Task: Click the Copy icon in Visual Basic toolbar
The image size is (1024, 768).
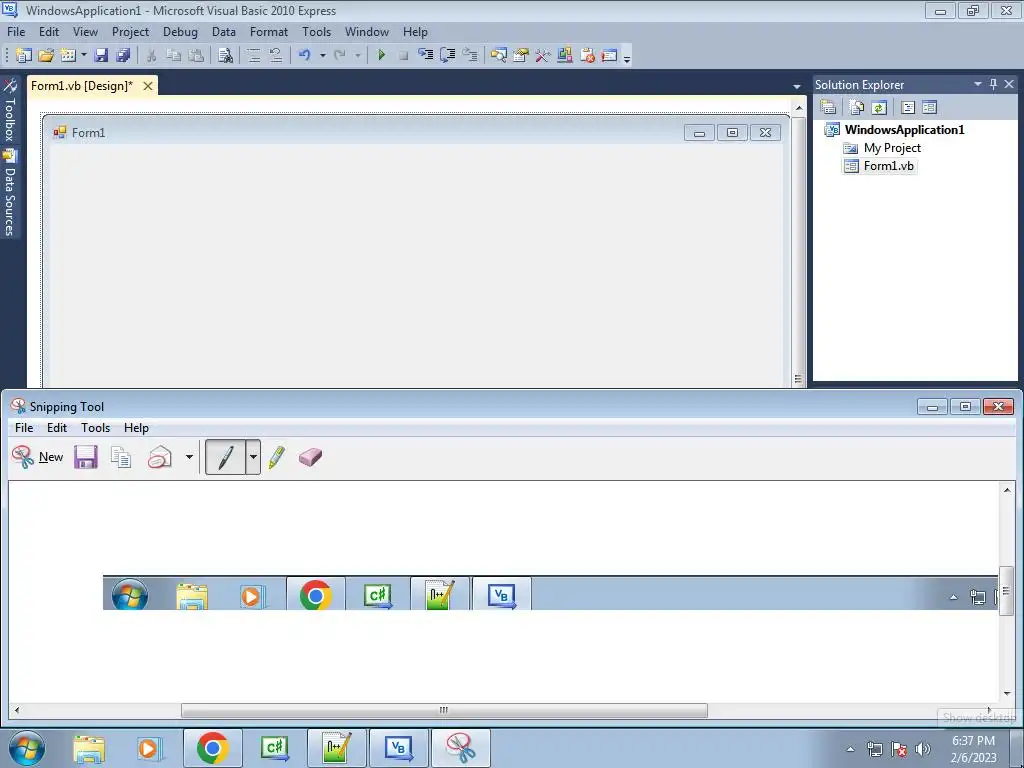Action: (x=173, y=56)
